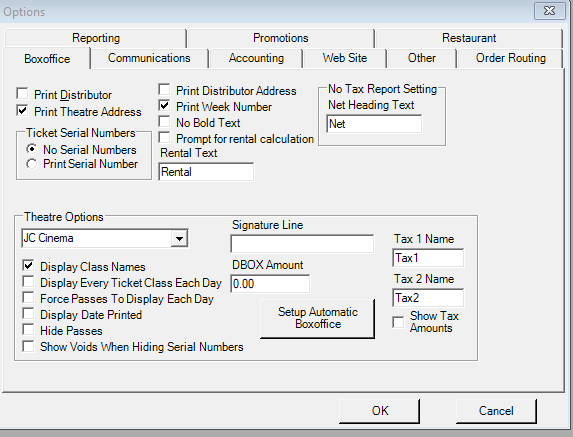
Task: Click the Signature Line text field
Action: tap(302, 243)
